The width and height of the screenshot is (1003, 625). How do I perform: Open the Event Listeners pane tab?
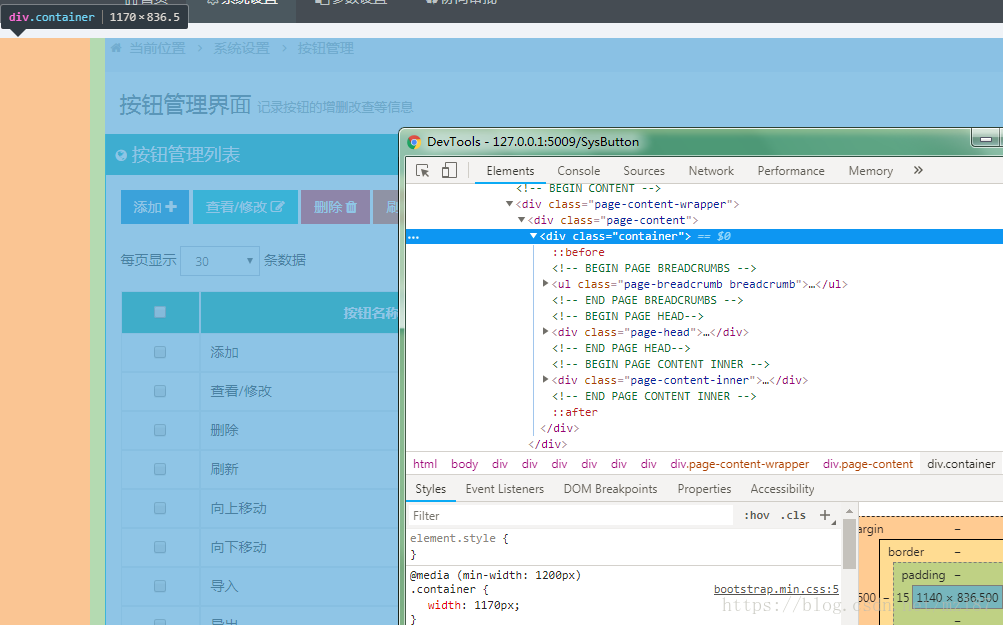pos(505,489)
